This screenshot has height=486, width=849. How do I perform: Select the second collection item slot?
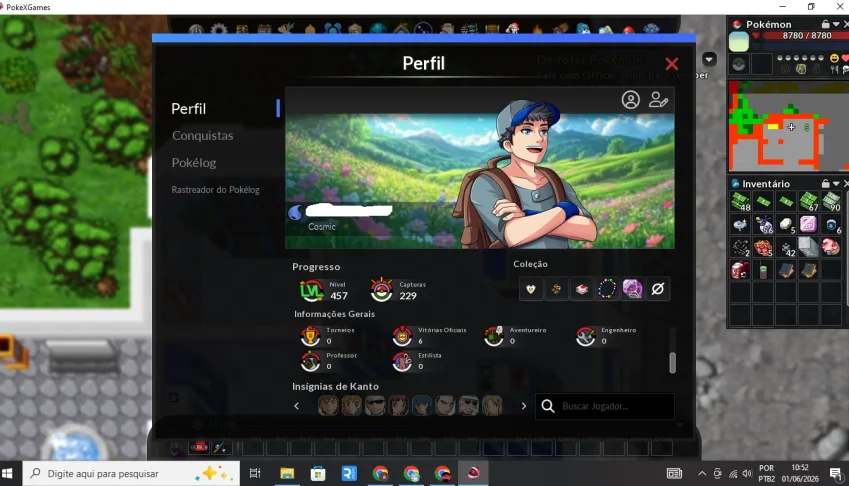(556, 289)
